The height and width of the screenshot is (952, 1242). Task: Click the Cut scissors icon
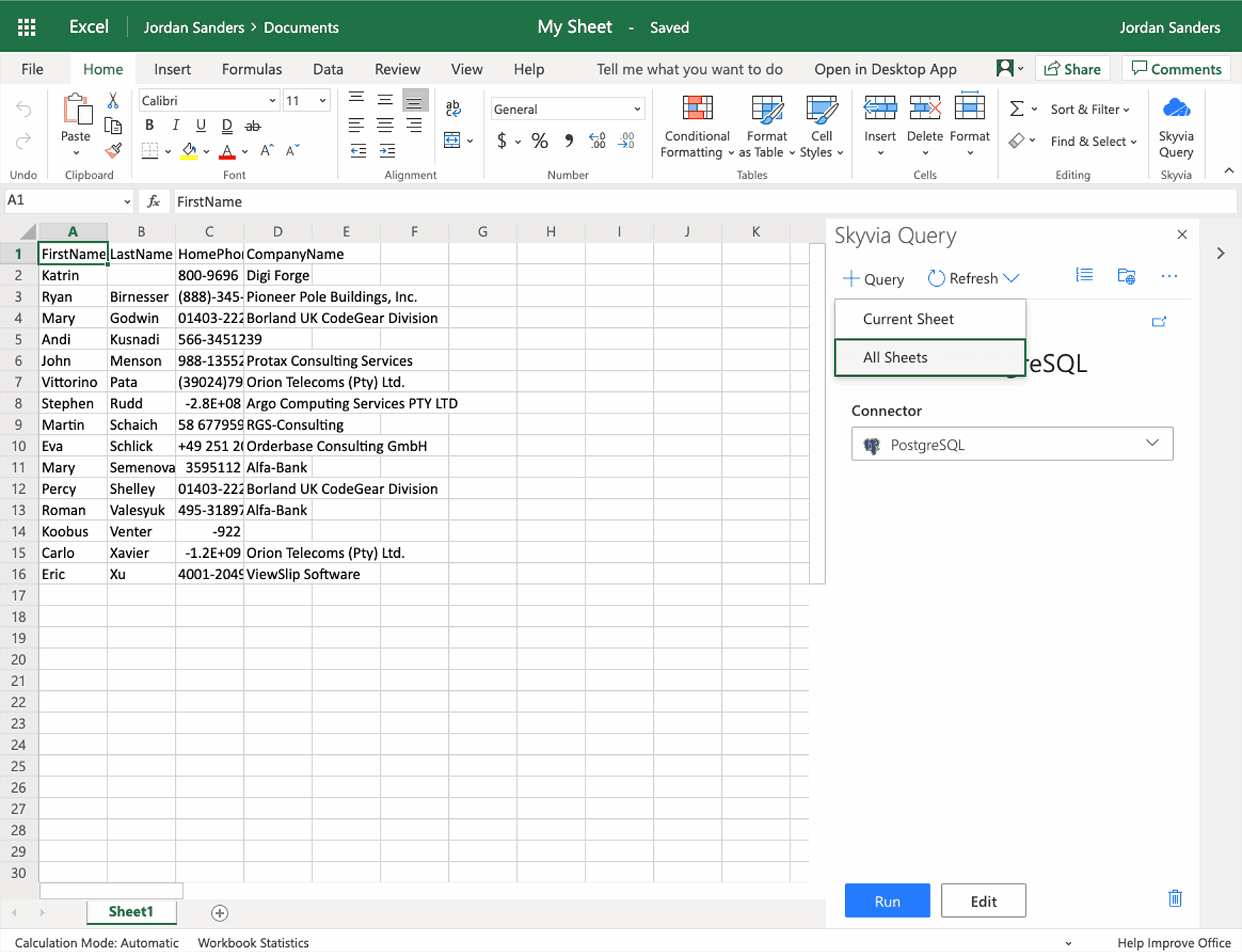[x=113, y=101]
